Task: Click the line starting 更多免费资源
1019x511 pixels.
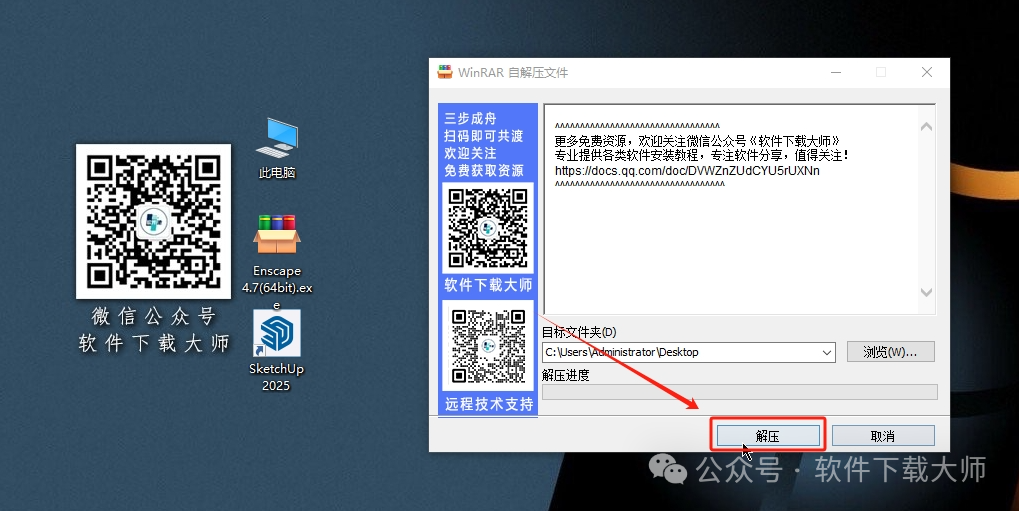Action: pyautogui.click(x=697, y=141)
